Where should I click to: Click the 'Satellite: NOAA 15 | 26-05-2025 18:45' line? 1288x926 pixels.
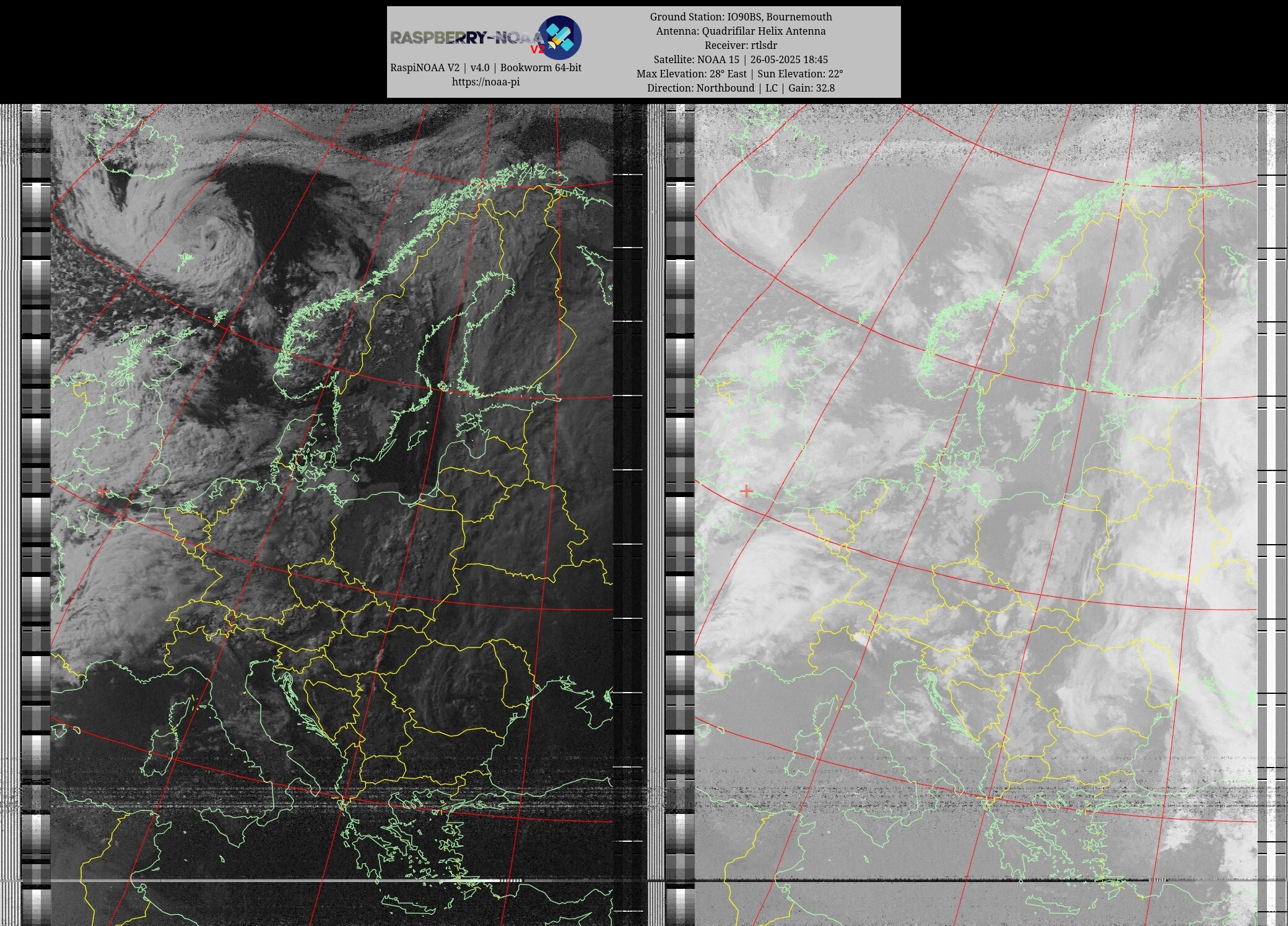pyautogui.click(x=741, y=59)
